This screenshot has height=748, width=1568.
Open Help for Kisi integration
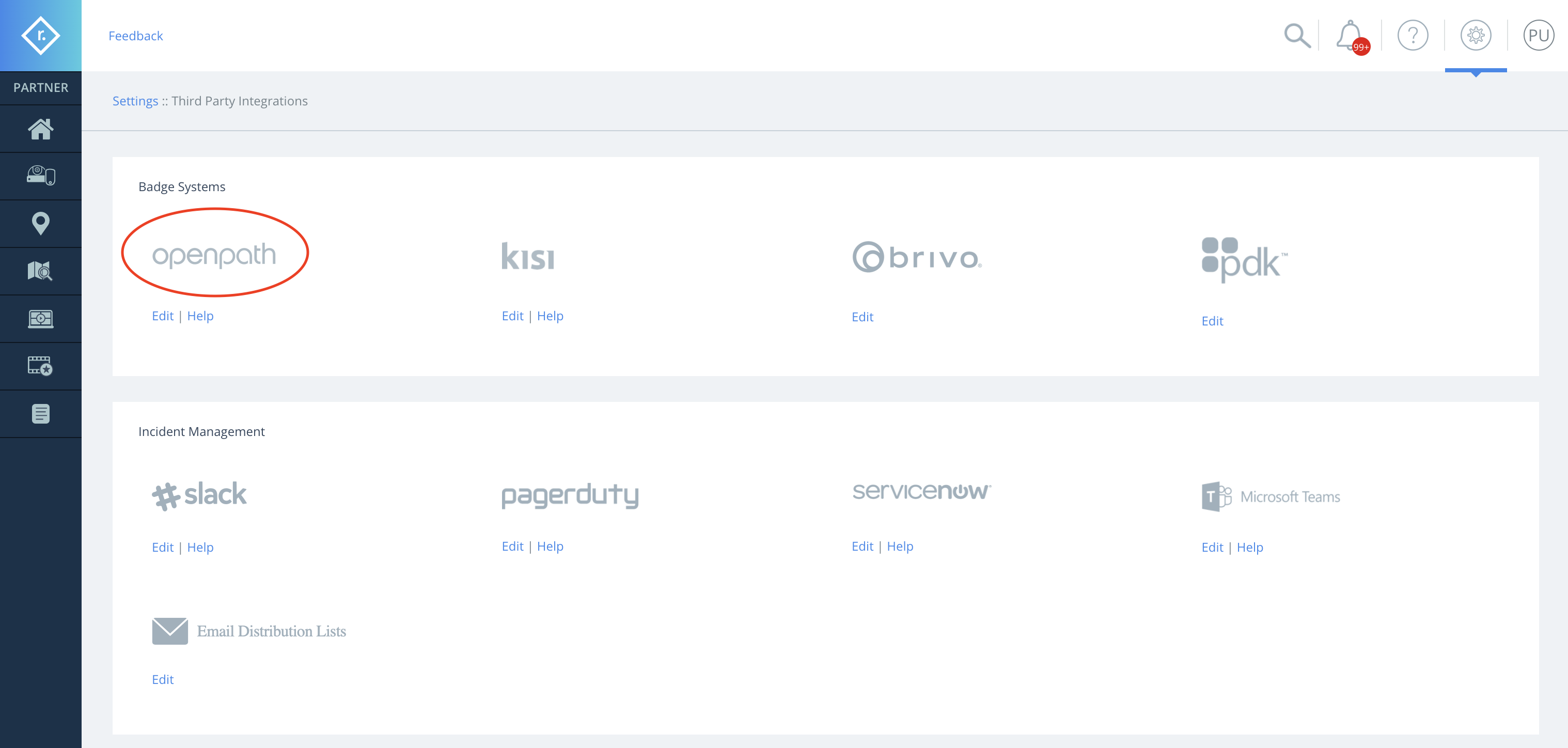tap(550, 316)
